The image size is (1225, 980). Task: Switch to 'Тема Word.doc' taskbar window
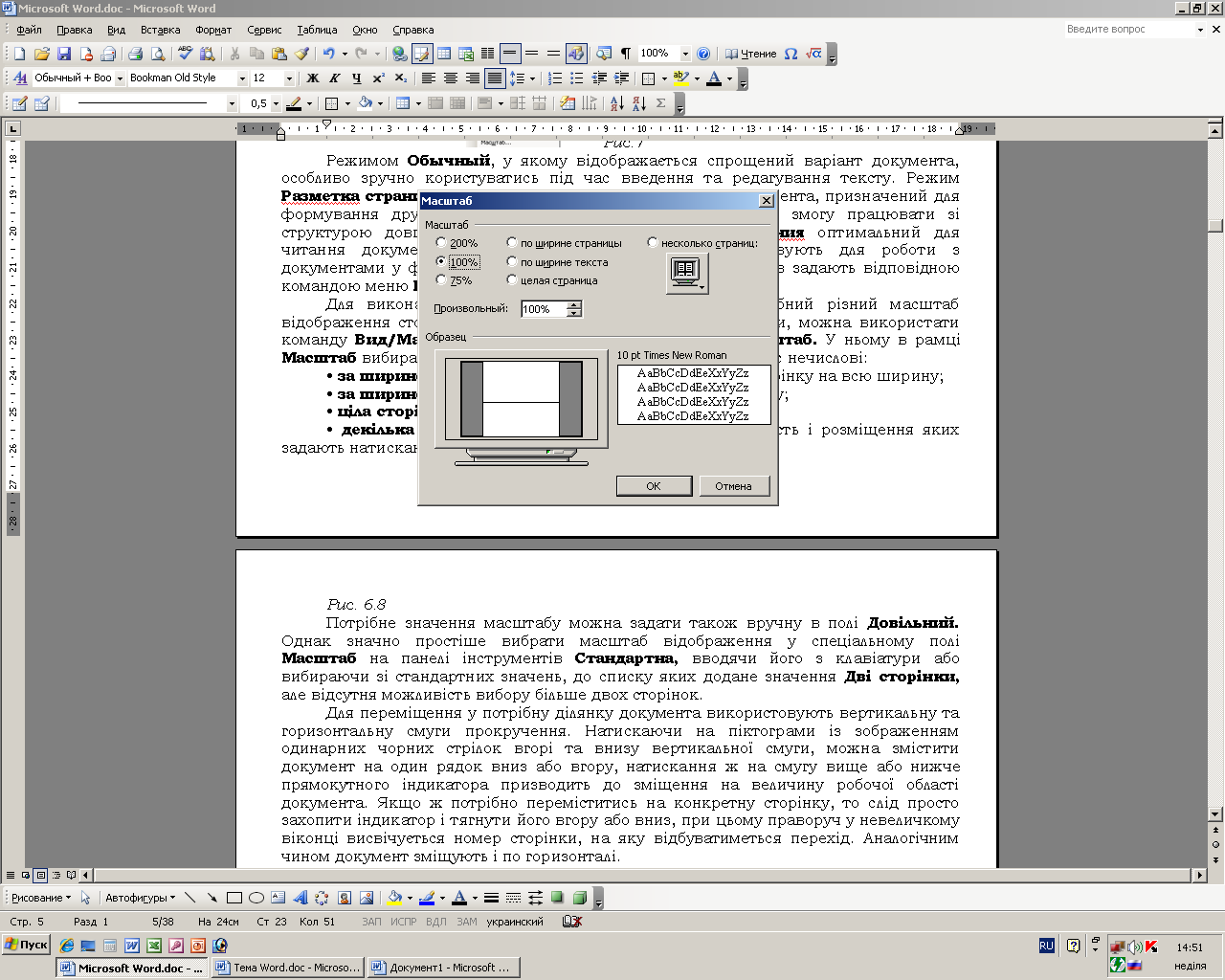pos(288,968)
